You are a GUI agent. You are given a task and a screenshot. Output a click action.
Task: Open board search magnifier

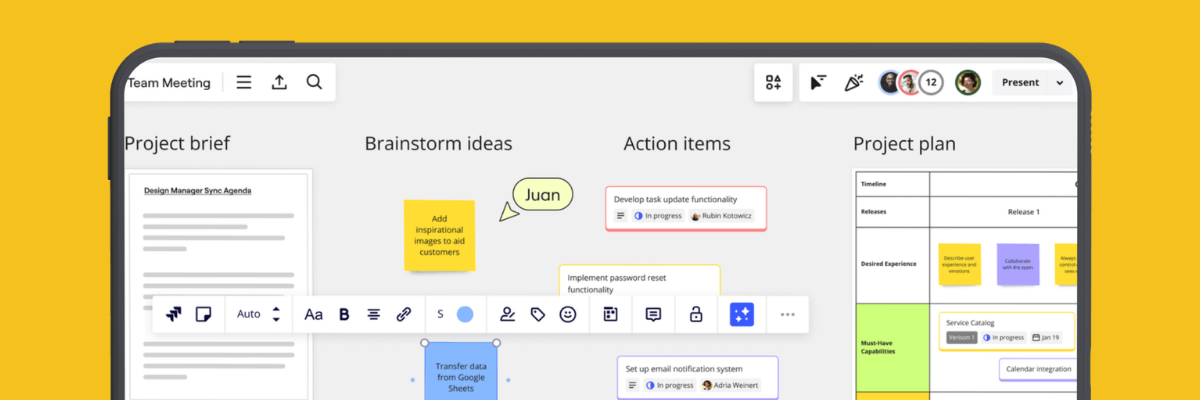pos(314,83)
